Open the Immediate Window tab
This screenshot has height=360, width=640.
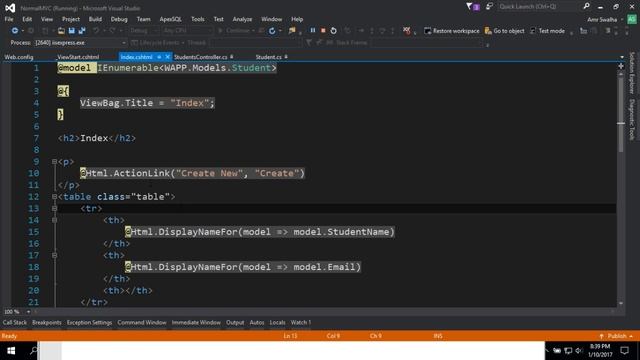(x=196, y=322)
